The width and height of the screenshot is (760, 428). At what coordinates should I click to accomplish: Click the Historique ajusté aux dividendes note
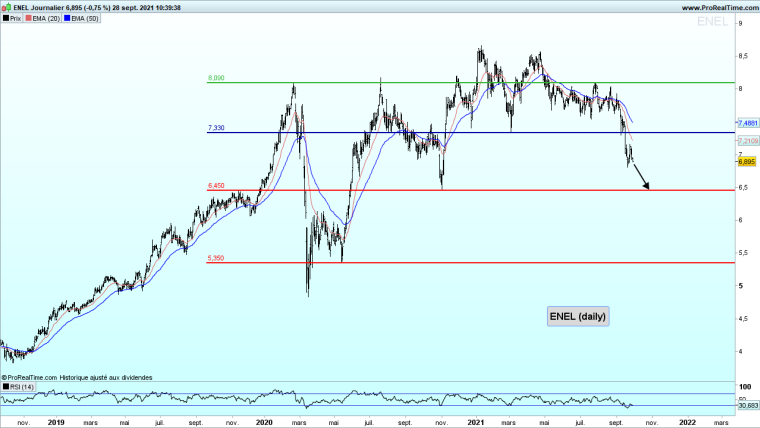click(106, 378)
